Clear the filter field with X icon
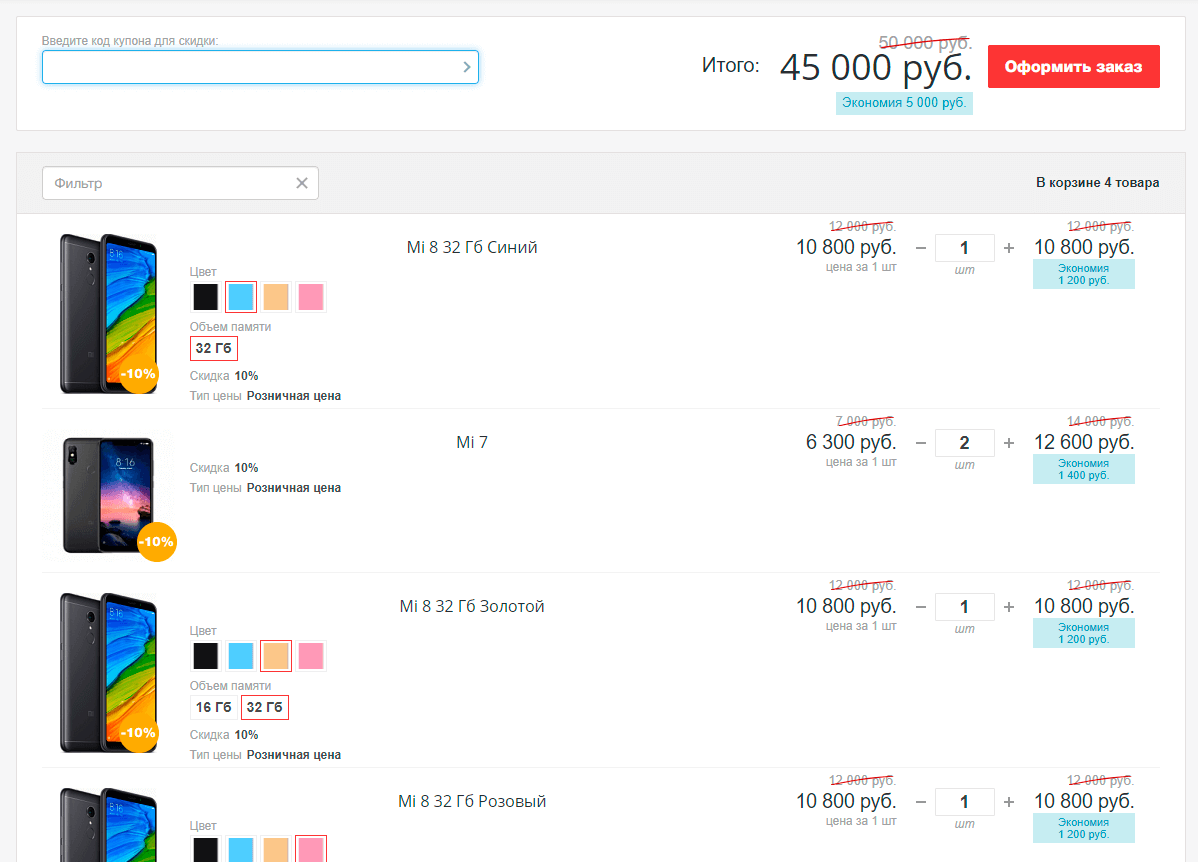This screenshot has height=862, width=1198. (x=302, y=183)
